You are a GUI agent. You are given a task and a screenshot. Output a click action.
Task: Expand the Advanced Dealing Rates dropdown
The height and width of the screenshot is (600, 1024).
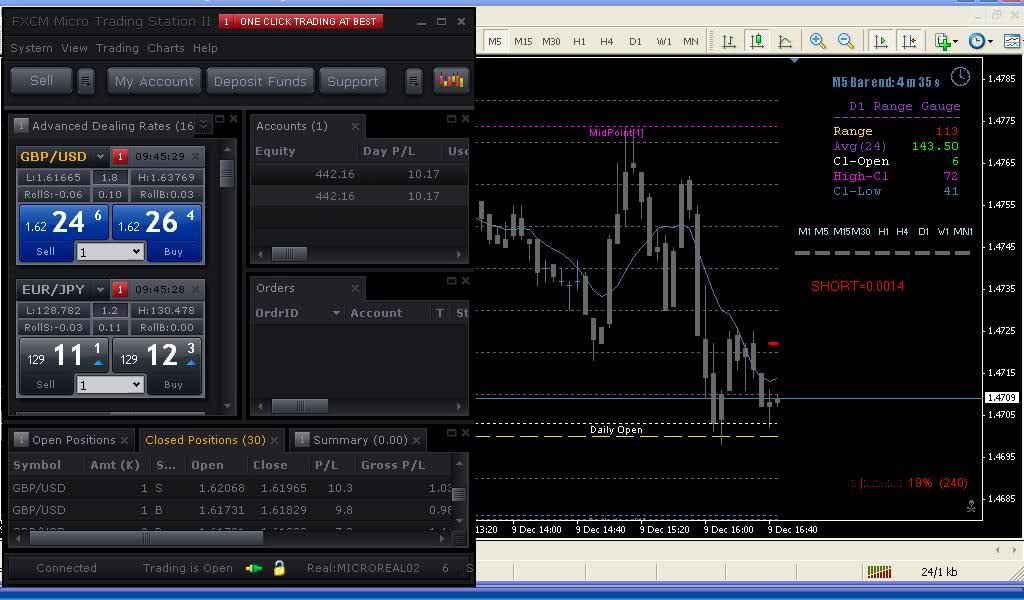click(x=204, y=125)
